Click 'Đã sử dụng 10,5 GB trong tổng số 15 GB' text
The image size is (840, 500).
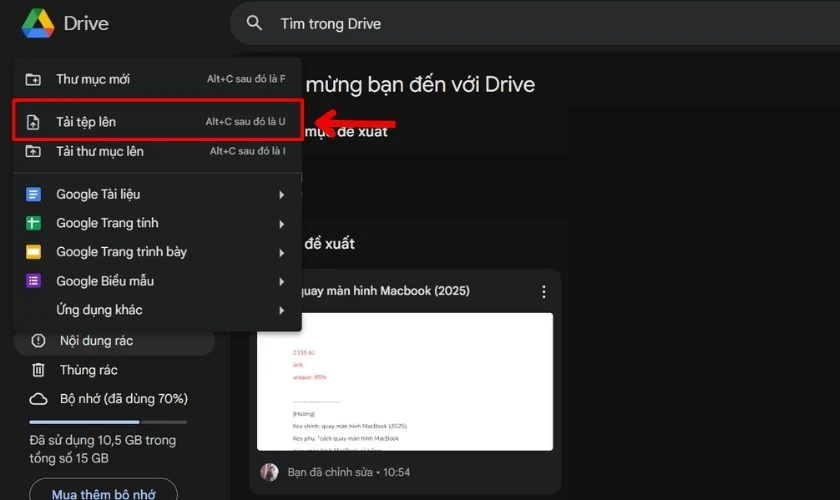coord(102,449)
